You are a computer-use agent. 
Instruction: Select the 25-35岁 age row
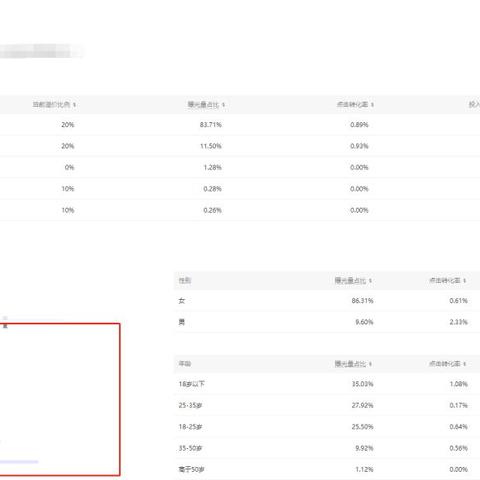click(x=327, y=405)
